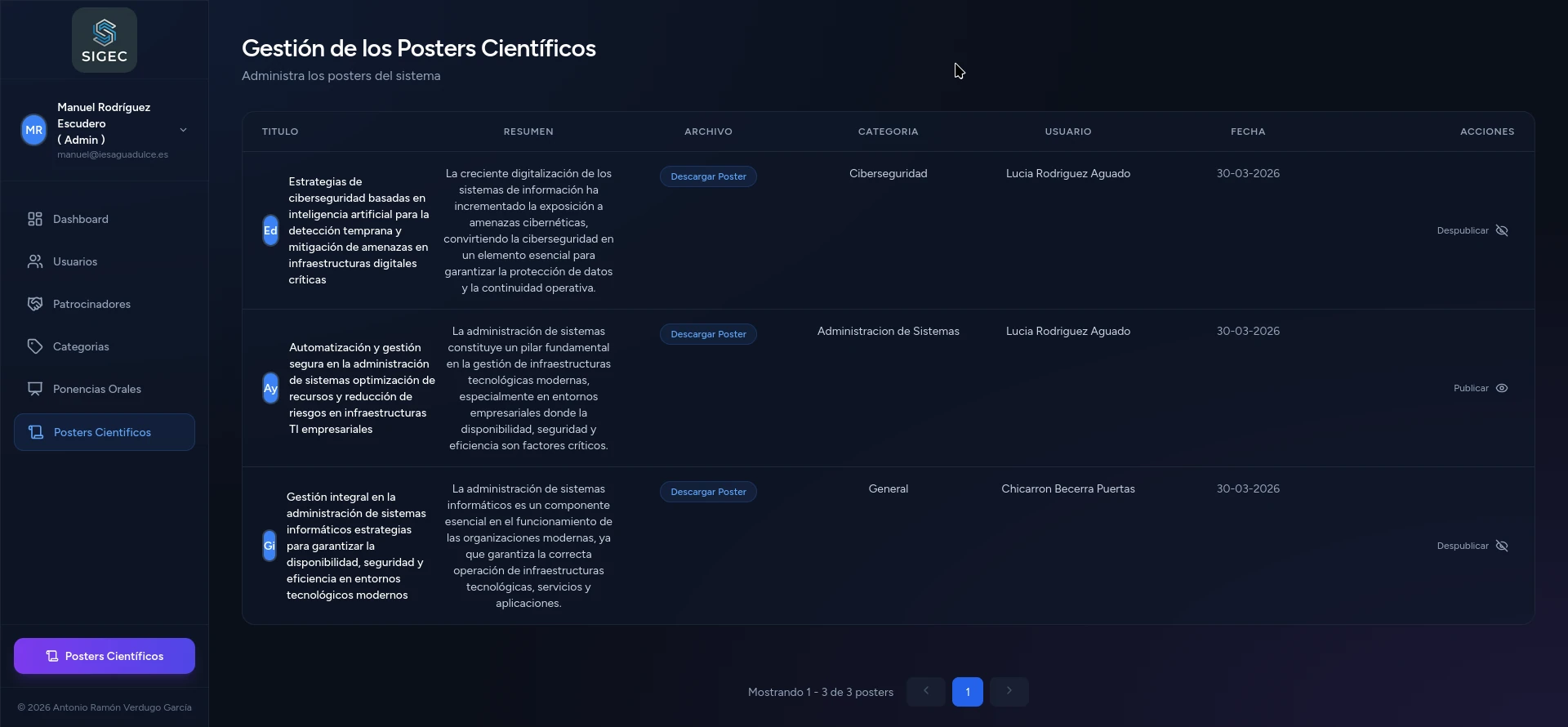Image resolution: width=1568 pixels, height=727 pixels.
Task: Click the Ponencias Orales presentation icon
Action: pyautogui.click(x=35, y=389)
